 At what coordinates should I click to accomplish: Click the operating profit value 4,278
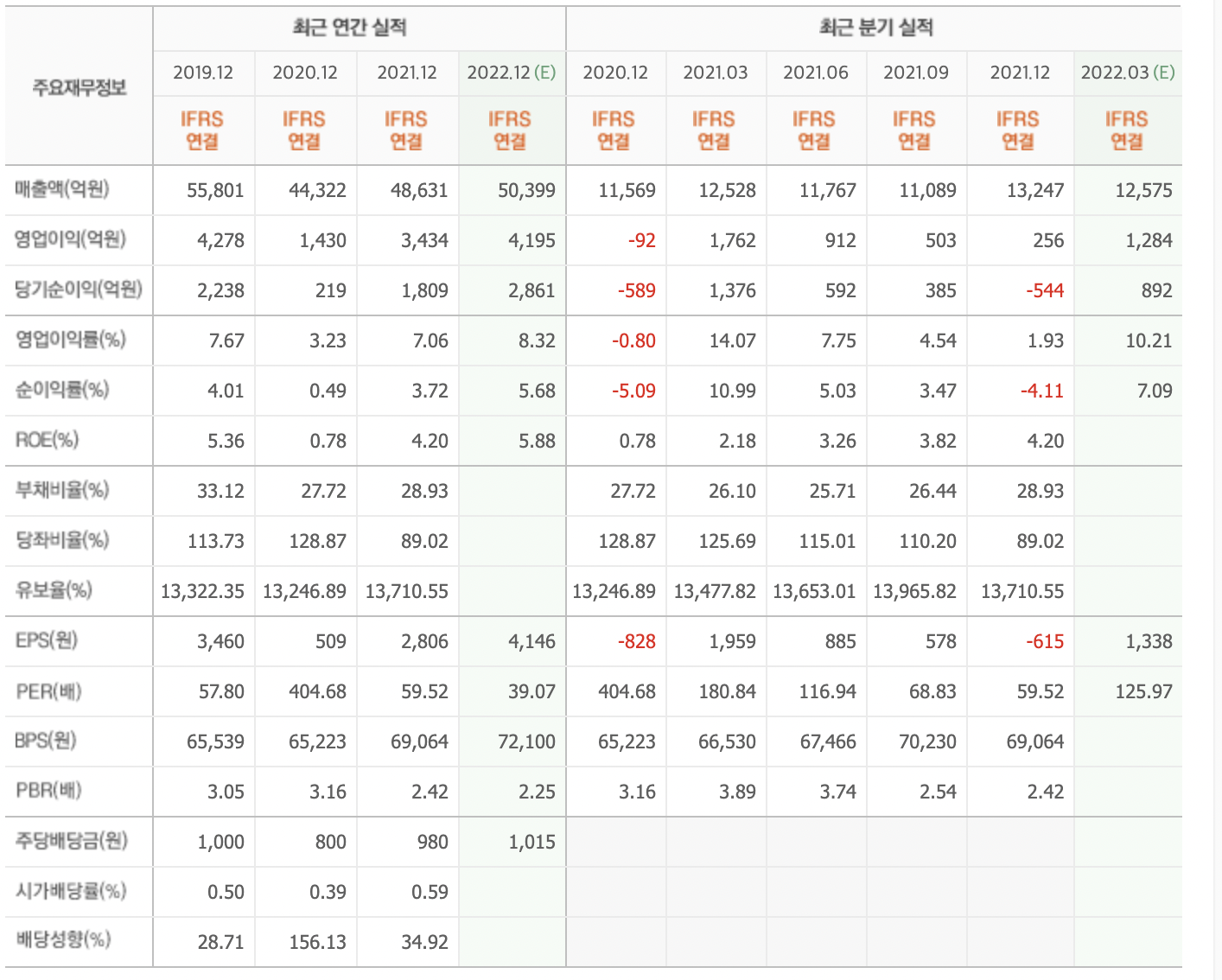click(220, 240)
